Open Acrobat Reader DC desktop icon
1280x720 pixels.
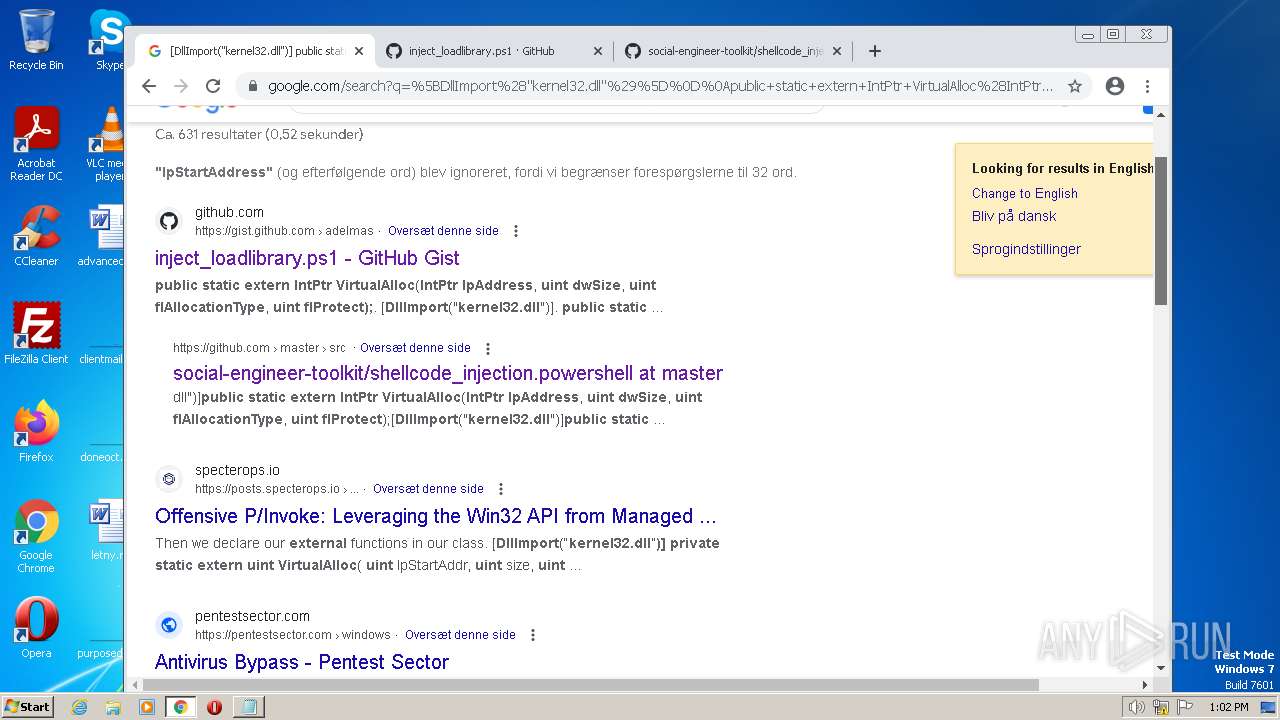[36, 144]
